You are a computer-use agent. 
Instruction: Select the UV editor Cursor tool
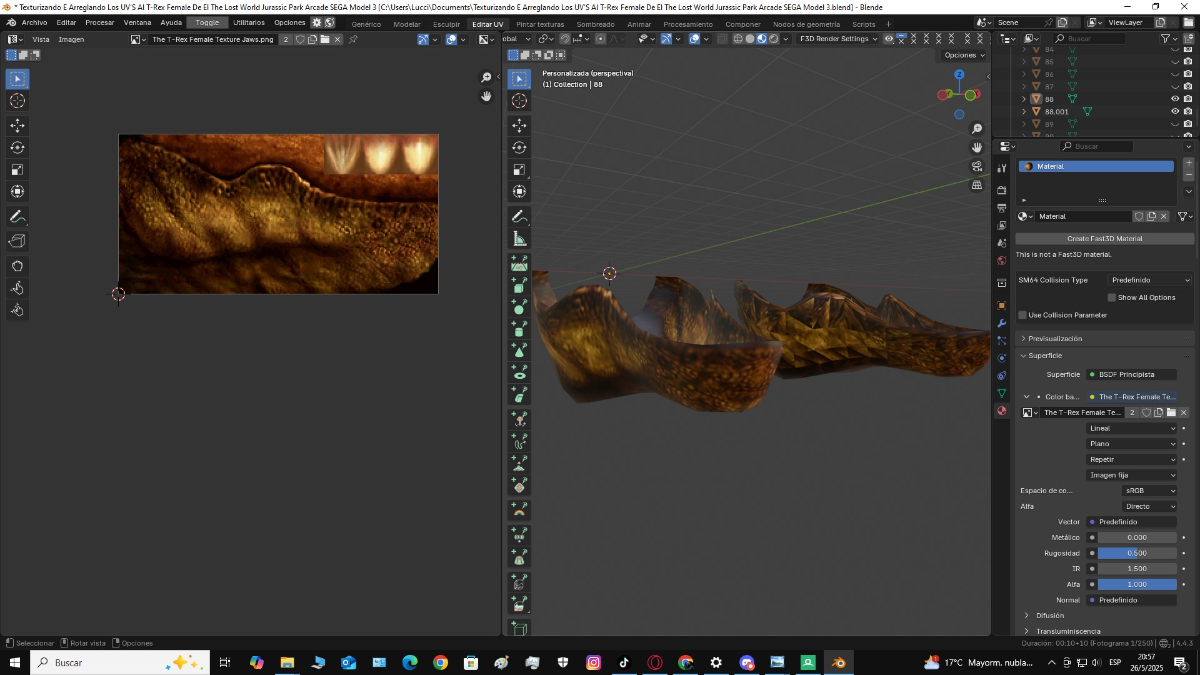[18, 101]
